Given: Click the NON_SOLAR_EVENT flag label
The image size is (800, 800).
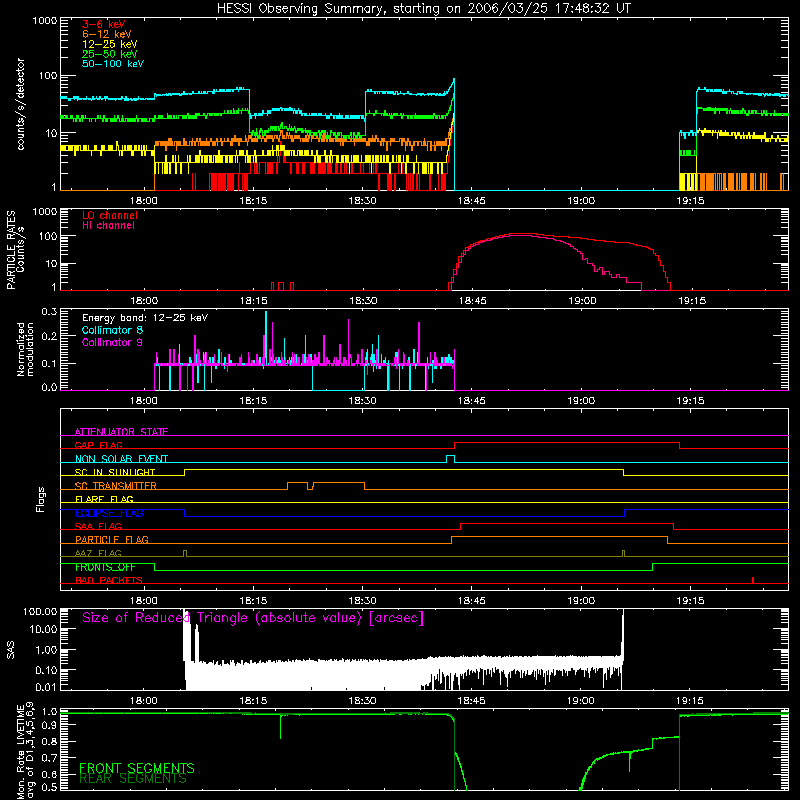Looking at the screenshot, I should (121, 459).
